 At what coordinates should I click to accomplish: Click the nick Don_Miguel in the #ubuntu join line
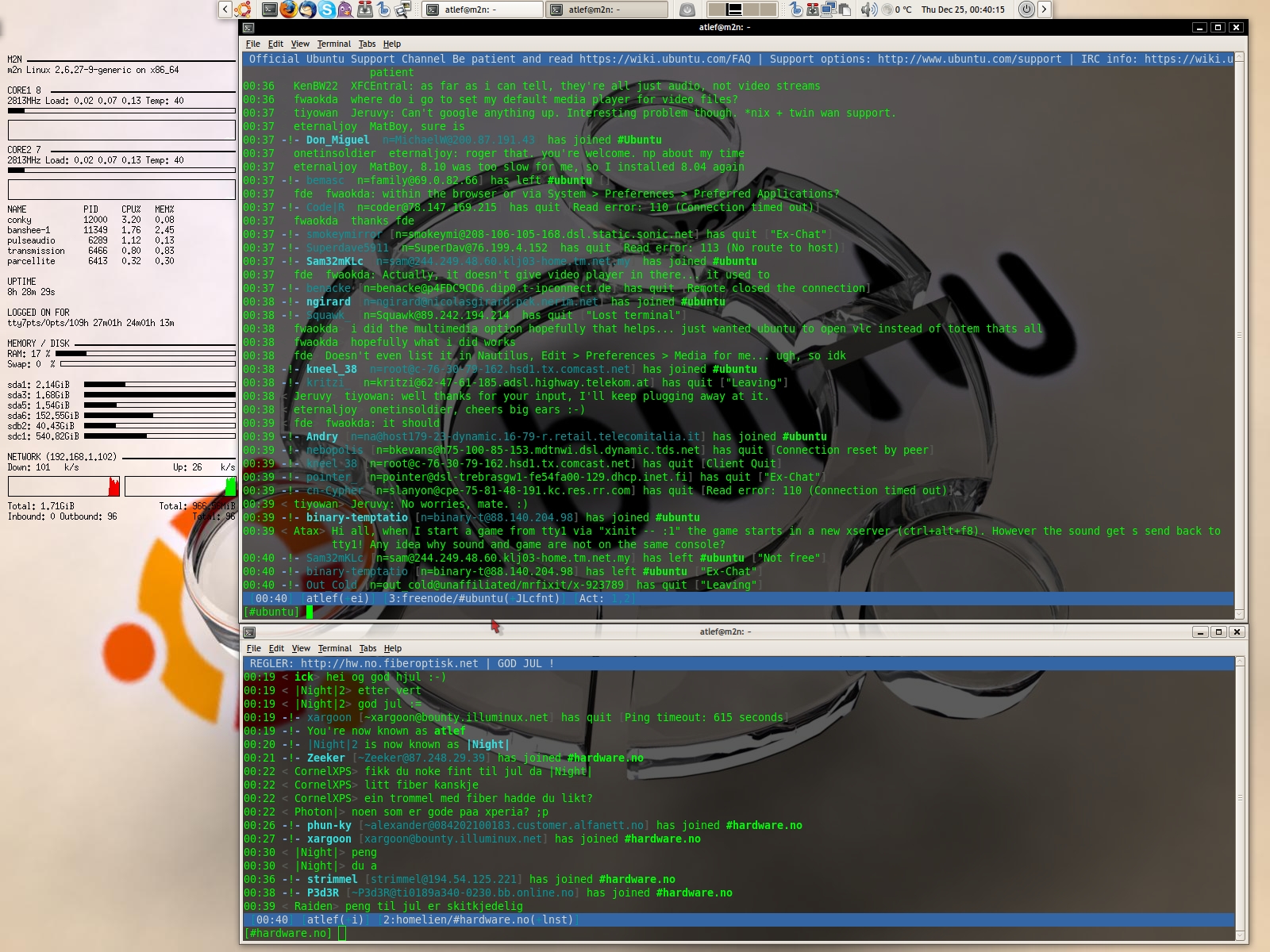coord(338,140)
